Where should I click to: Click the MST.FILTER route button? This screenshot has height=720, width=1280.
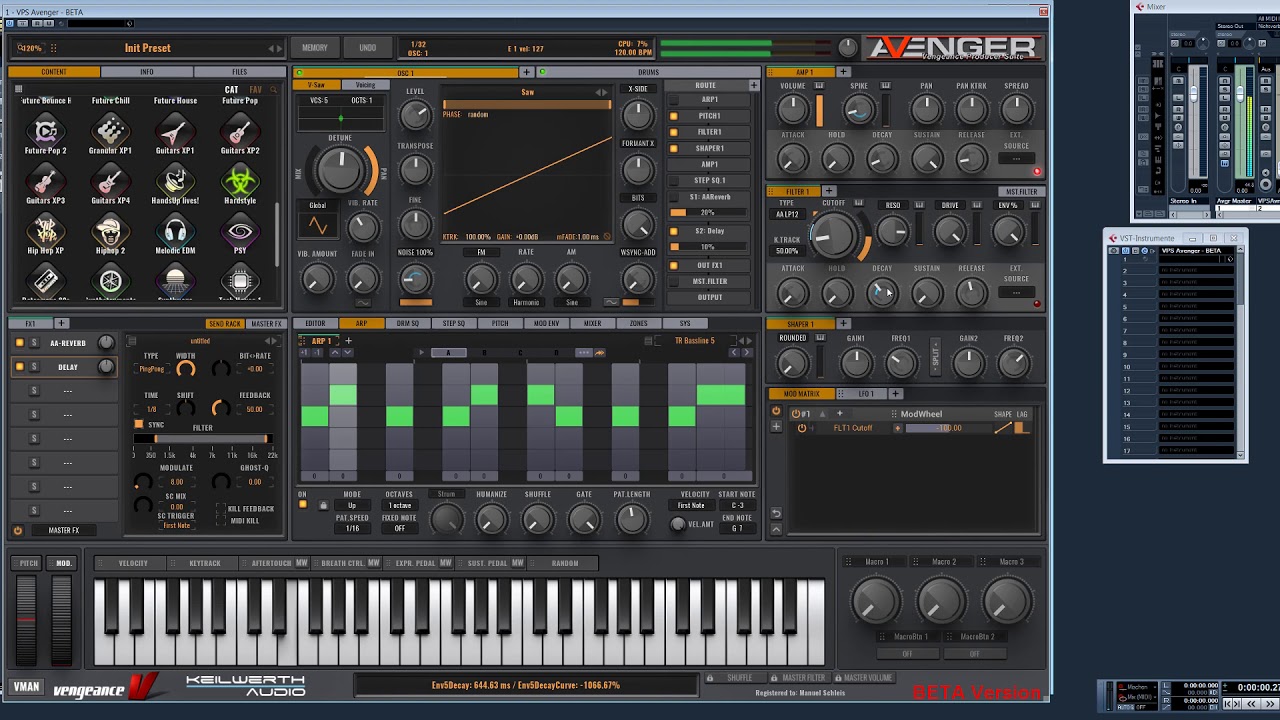coord(711,281)
